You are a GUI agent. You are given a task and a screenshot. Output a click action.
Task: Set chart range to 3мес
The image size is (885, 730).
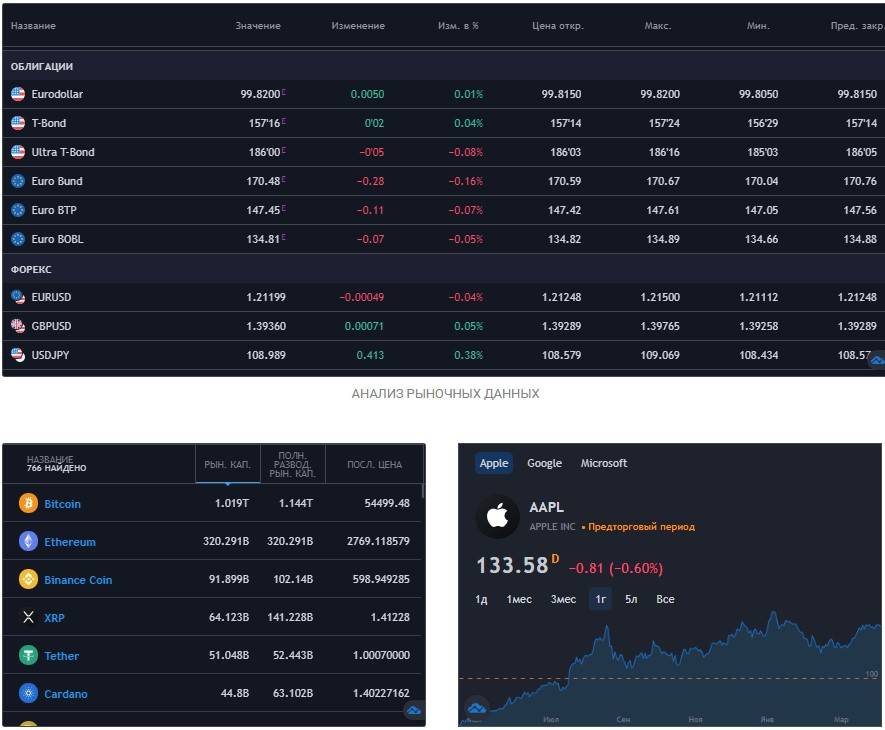563,599
